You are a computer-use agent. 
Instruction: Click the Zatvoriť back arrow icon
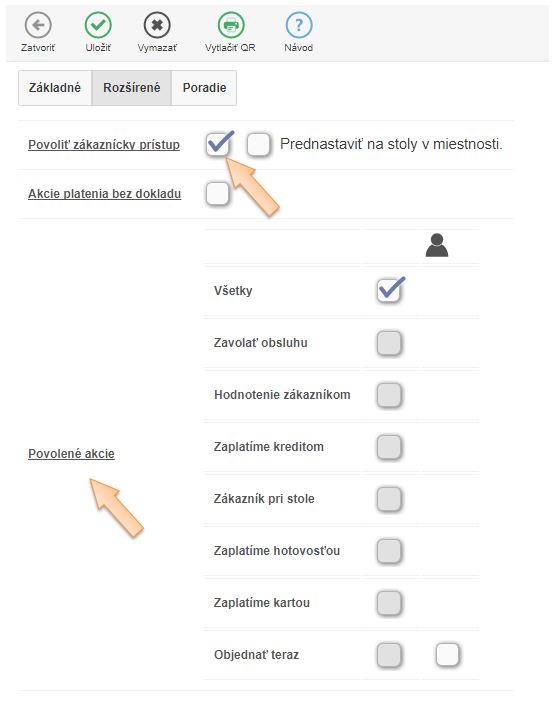[38, 25]
